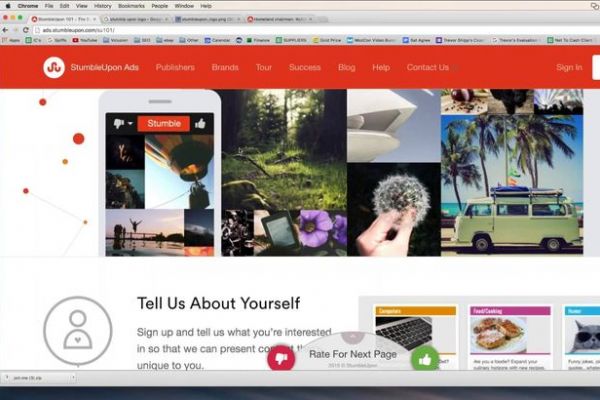This screenshot has width=600, height=400.
Task: Click the user profile circle icon
Action: (78, 331)
